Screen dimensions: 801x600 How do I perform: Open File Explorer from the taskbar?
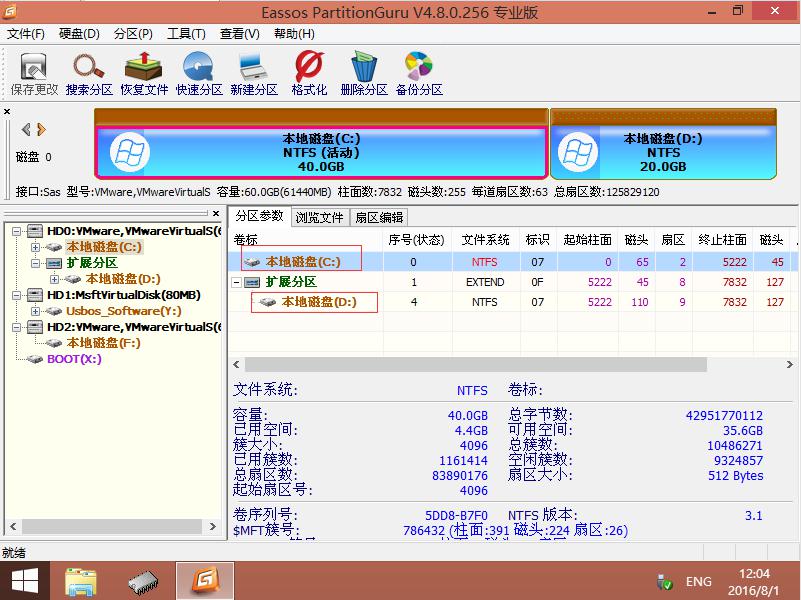tap(80, 581)
